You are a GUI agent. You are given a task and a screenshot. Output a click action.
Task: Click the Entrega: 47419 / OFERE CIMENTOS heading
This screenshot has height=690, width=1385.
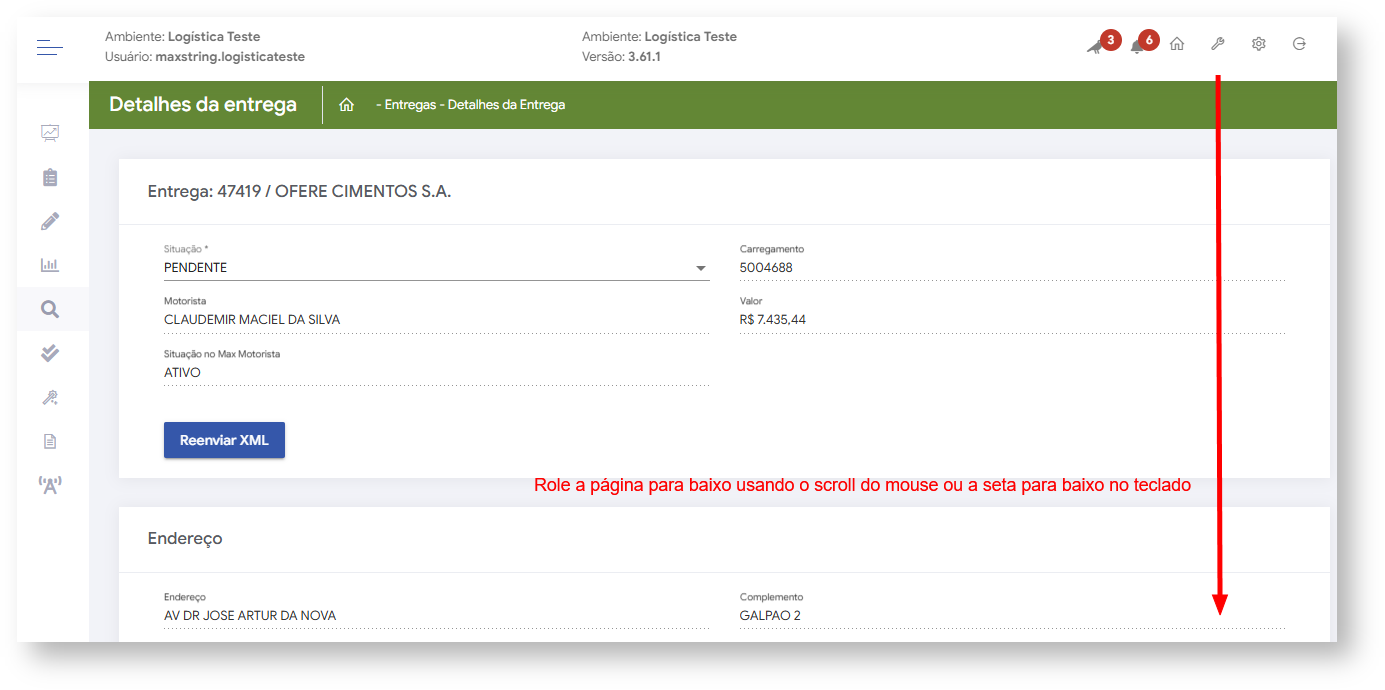pos(300,191)
